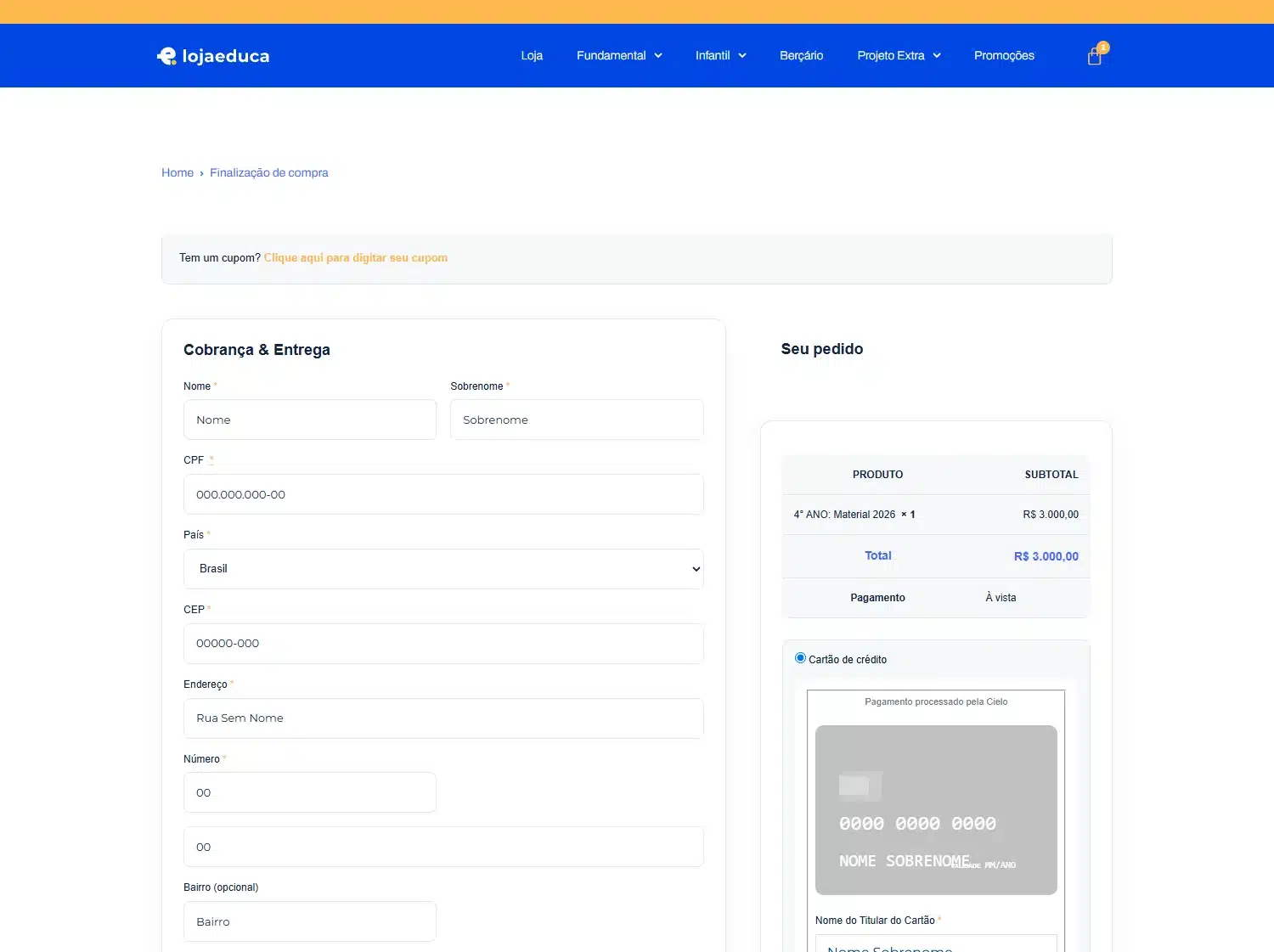
Task: Click the lojaeduca logo
Action: point(213,56)
